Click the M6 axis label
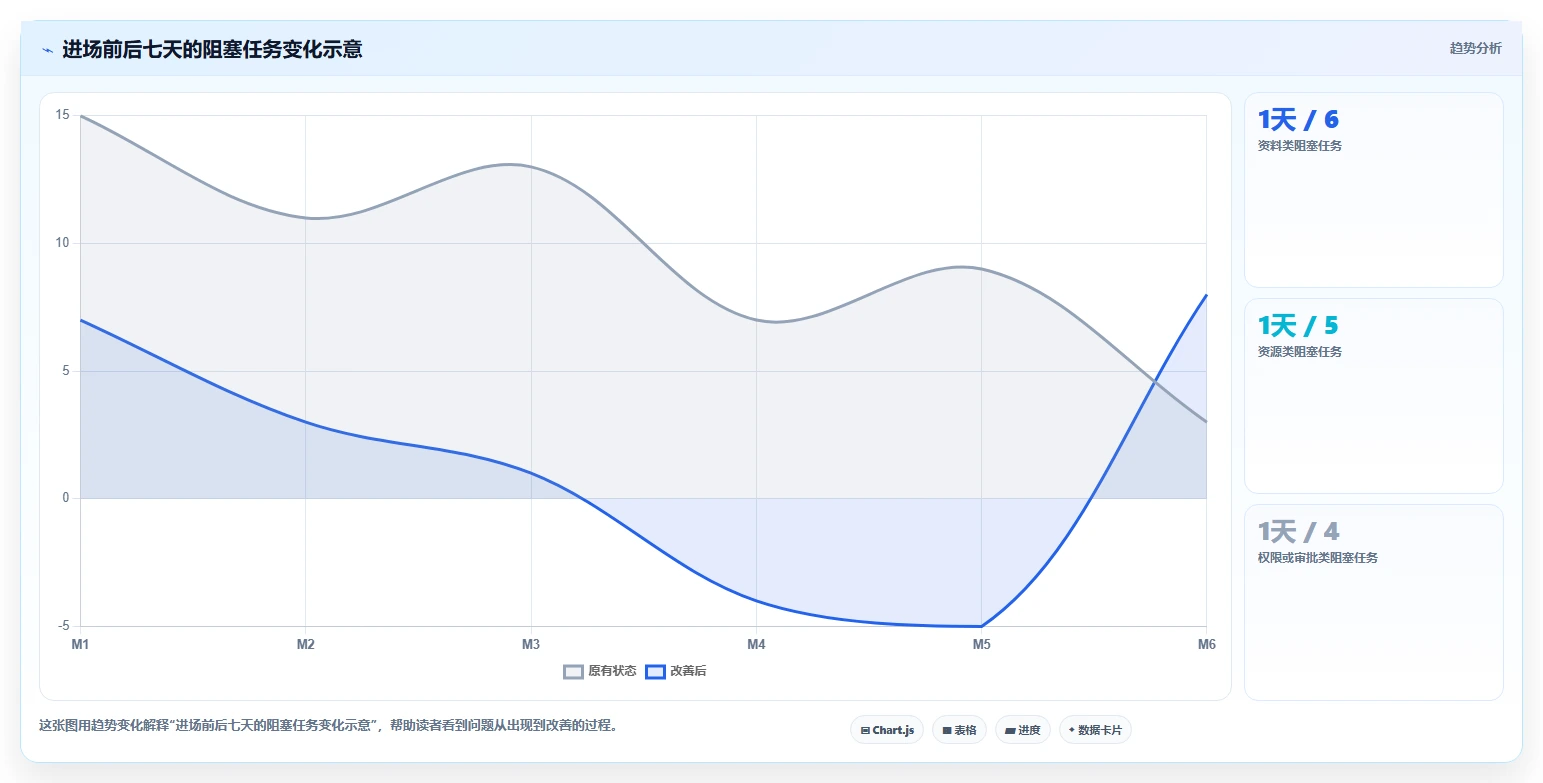 coord(1206,644)
